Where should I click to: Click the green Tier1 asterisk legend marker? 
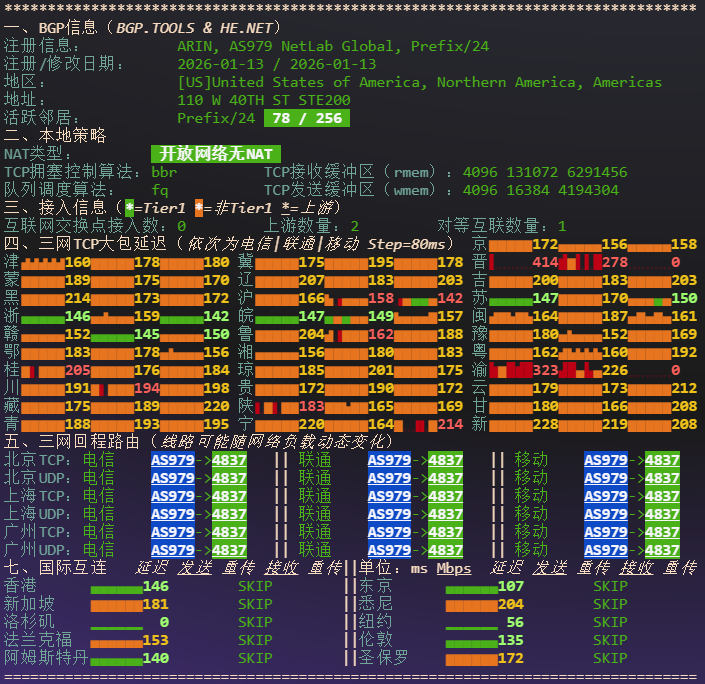pos(129,208)
